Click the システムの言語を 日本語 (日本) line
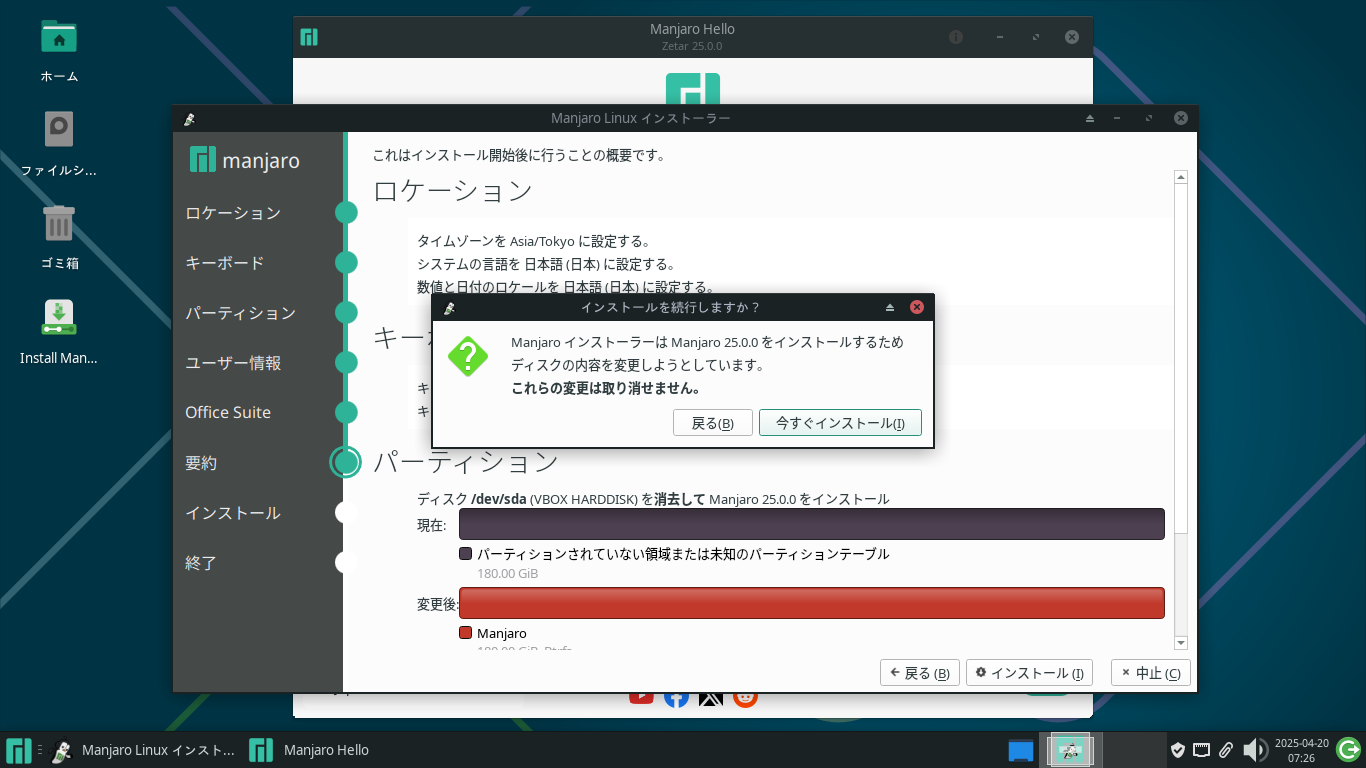 pos(546,265)
